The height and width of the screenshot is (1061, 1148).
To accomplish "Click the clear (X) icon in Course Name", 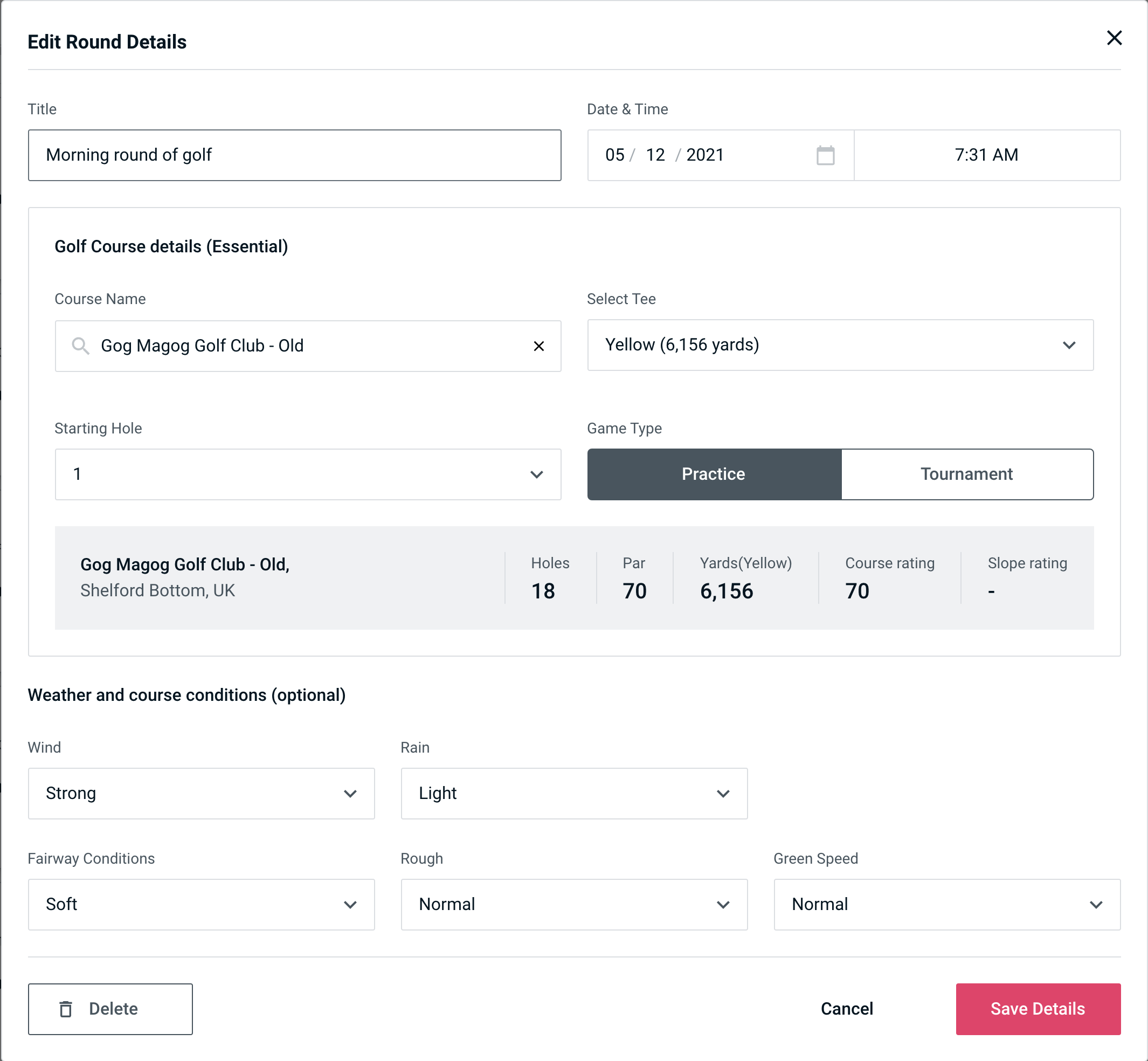I will point(539,345).
